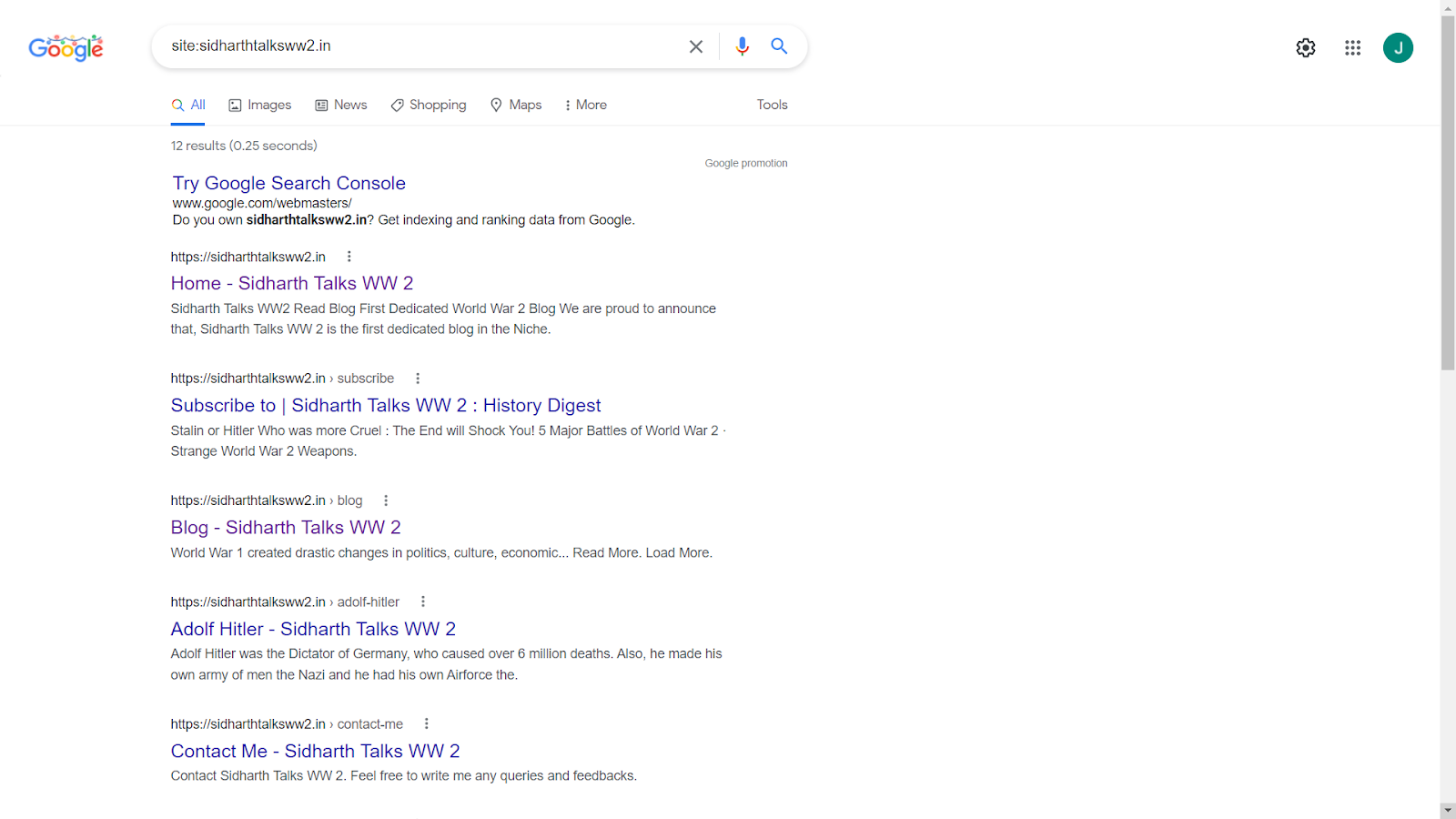Open the Tools options

[773, 105]
